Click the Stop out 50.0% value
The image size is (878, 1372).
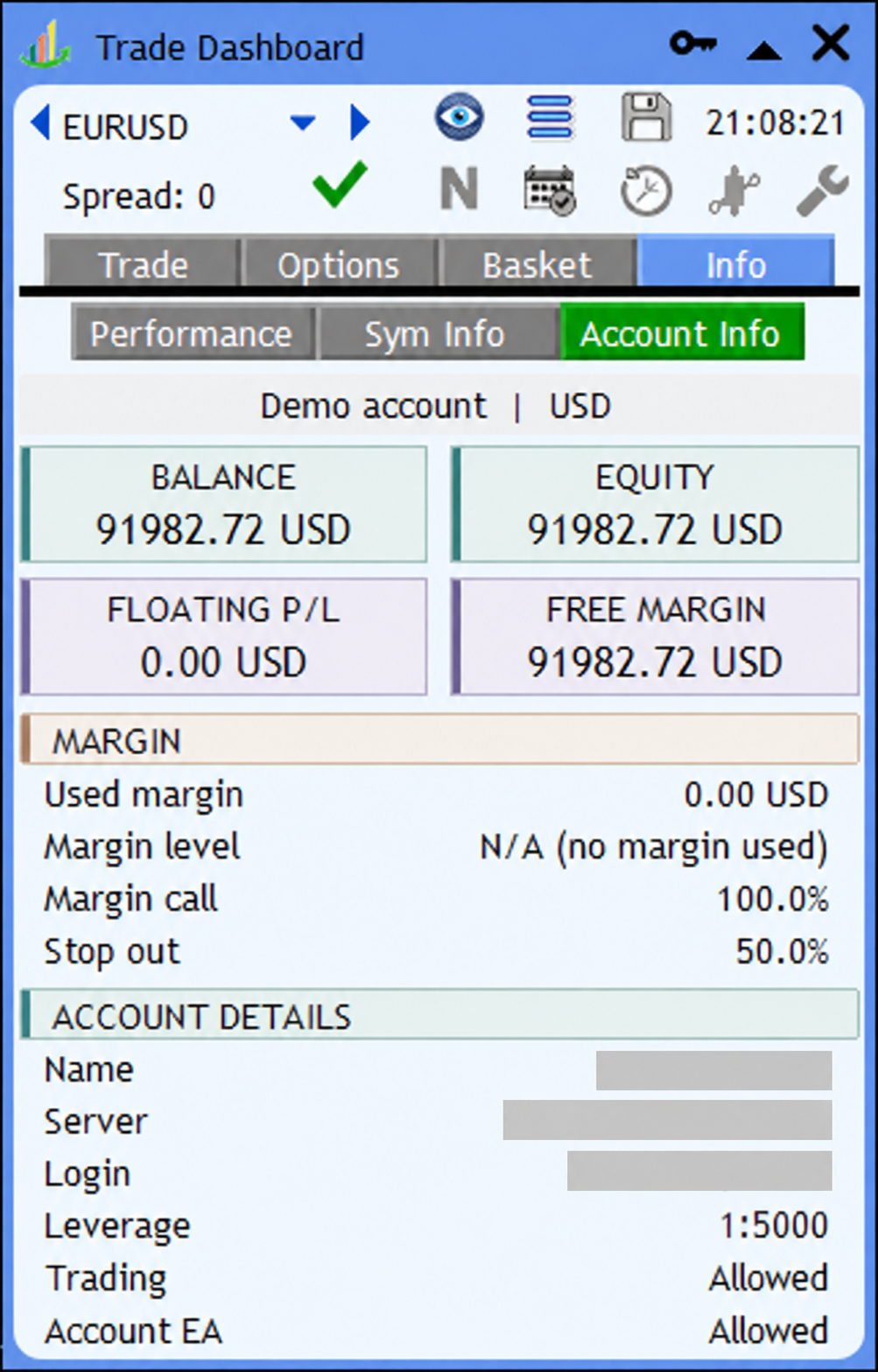[782, 951]
